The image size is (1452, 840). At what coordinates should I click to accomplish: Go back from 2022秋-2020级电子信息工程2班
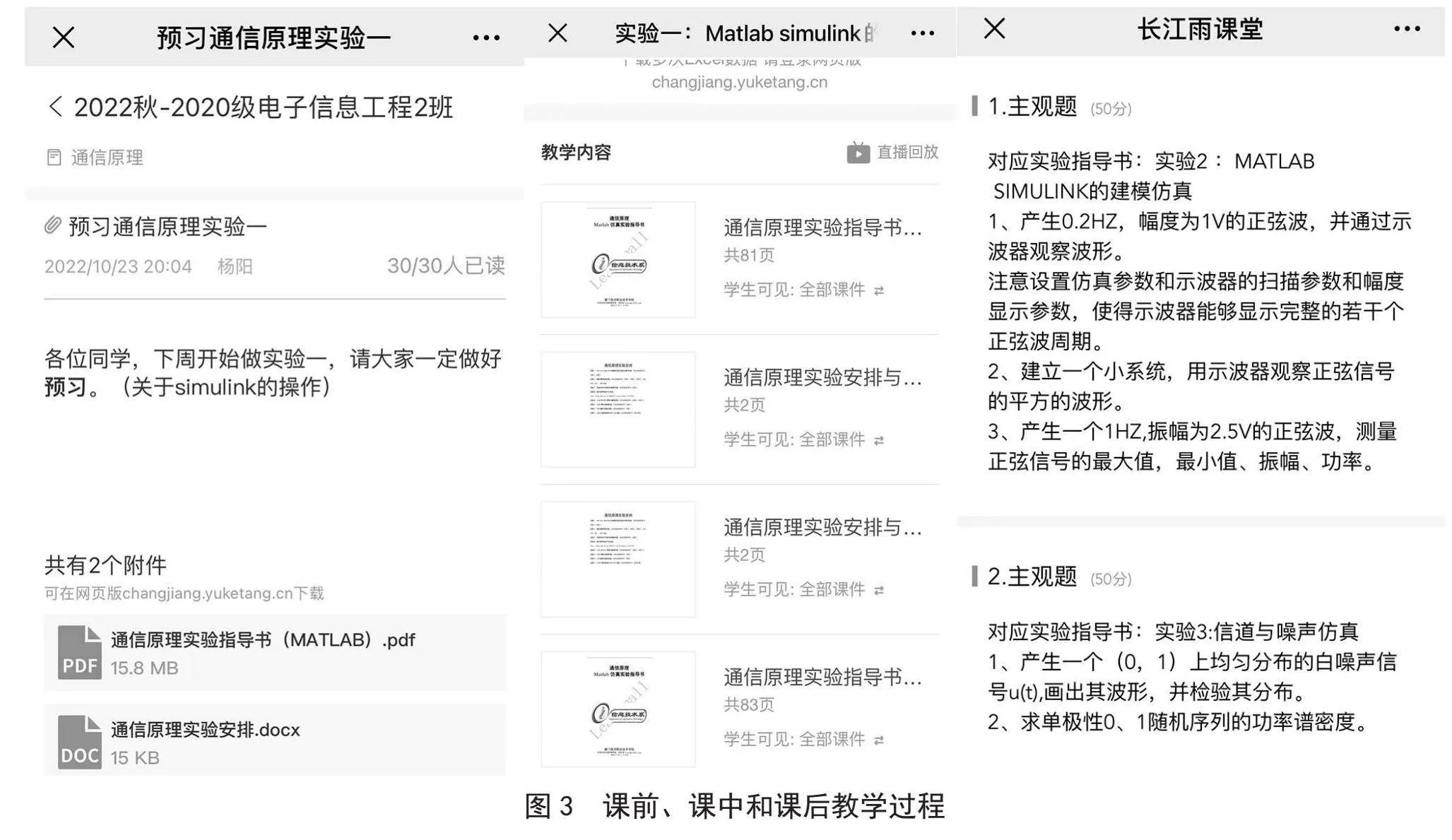[56, 107]
